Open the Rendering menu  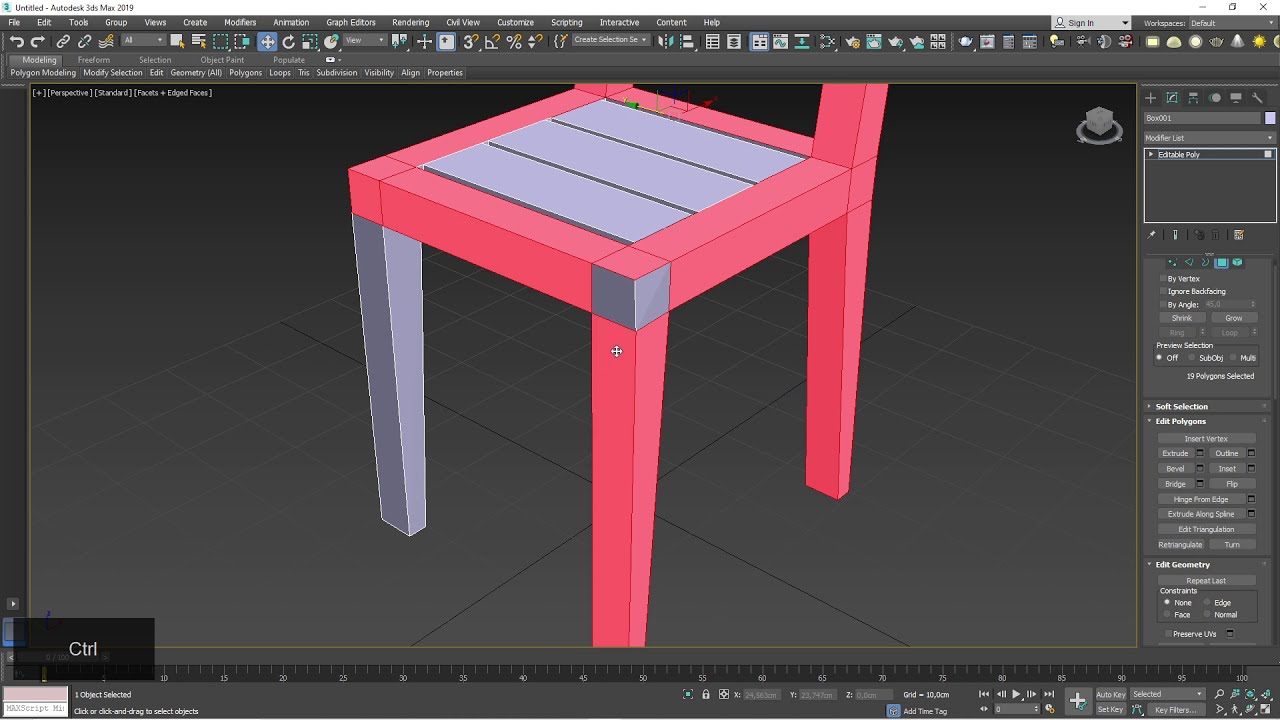[410, 22]
